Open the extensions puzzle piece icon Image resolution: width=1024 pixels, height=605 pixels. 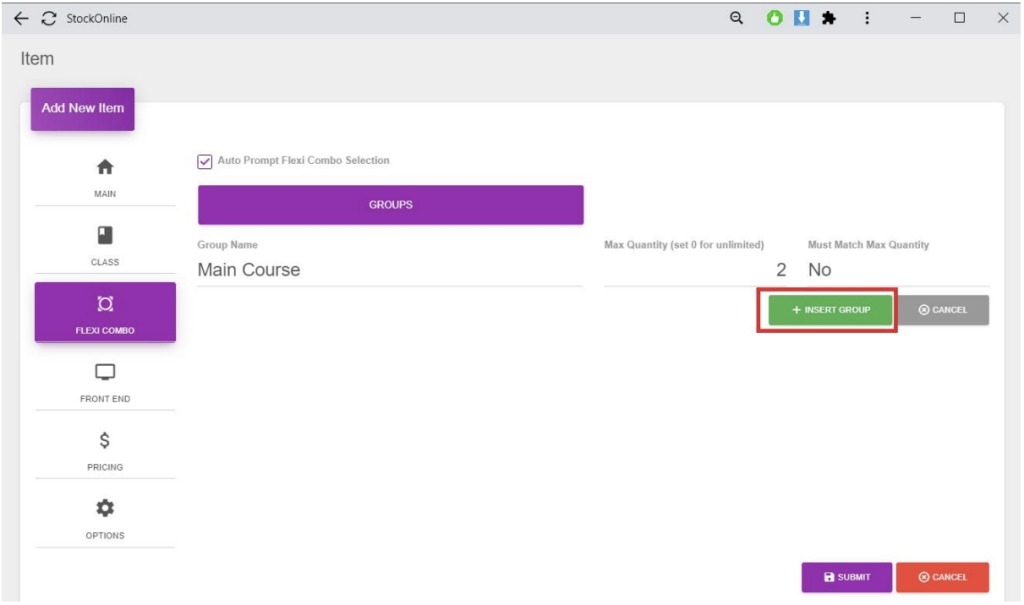click(828, 18)
